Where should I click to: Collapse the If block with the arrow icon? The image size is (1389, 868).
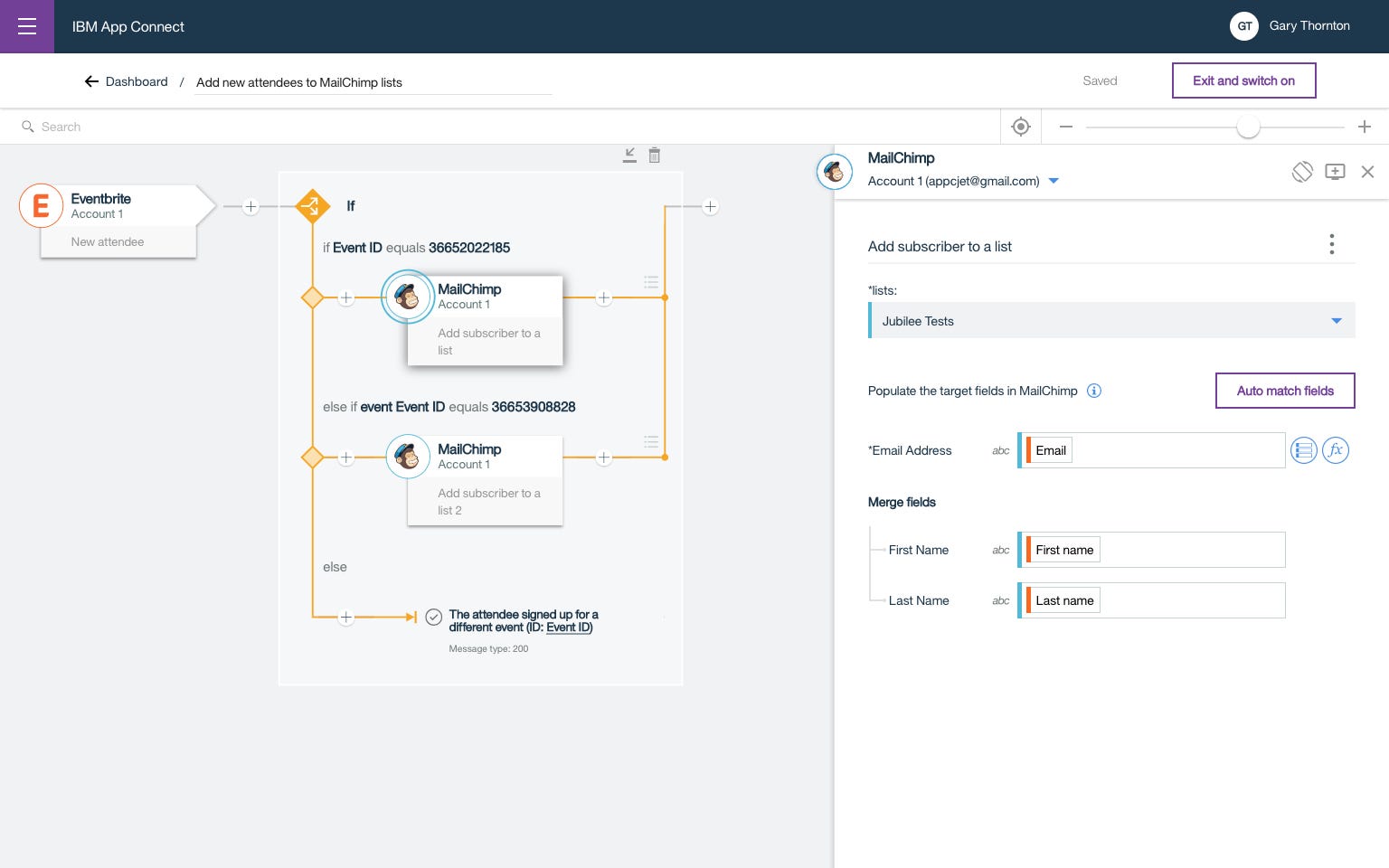pyautogui.click(x=630, y=156)
